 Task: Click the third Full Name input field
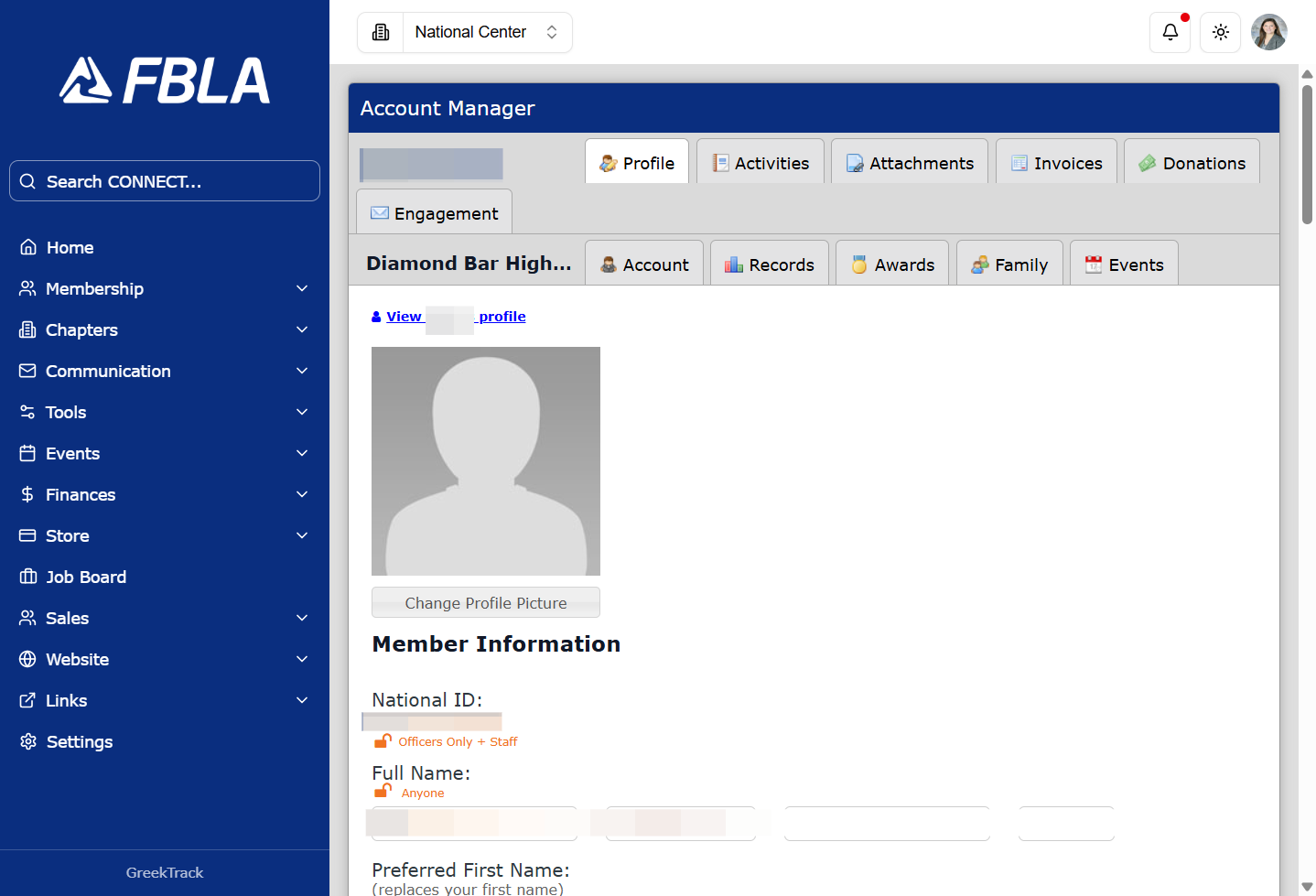click(887, 824)
